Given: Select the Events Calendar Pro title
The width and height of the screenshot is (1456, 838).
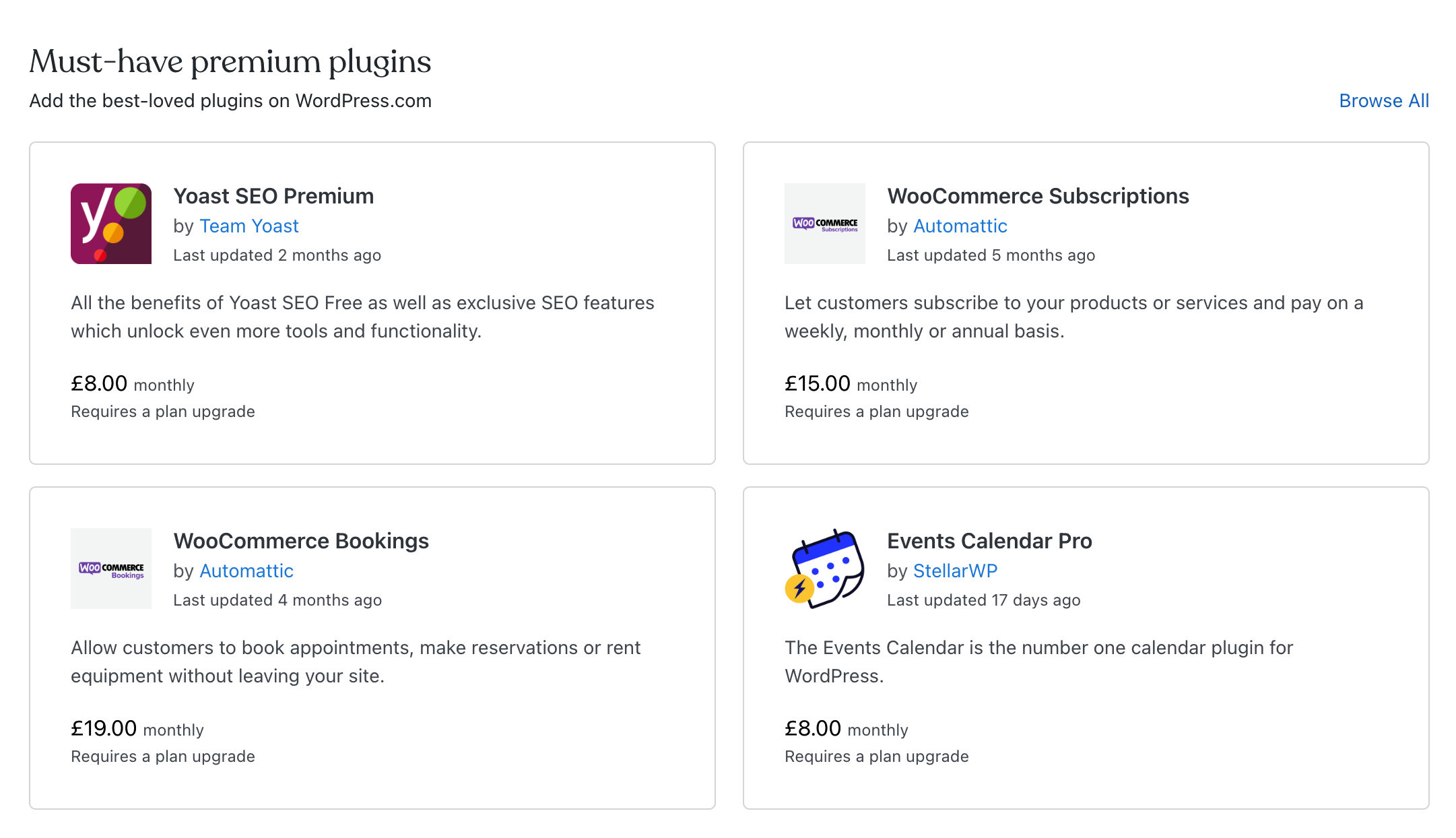Looking at the screenshot, I should tap(989, 541).
